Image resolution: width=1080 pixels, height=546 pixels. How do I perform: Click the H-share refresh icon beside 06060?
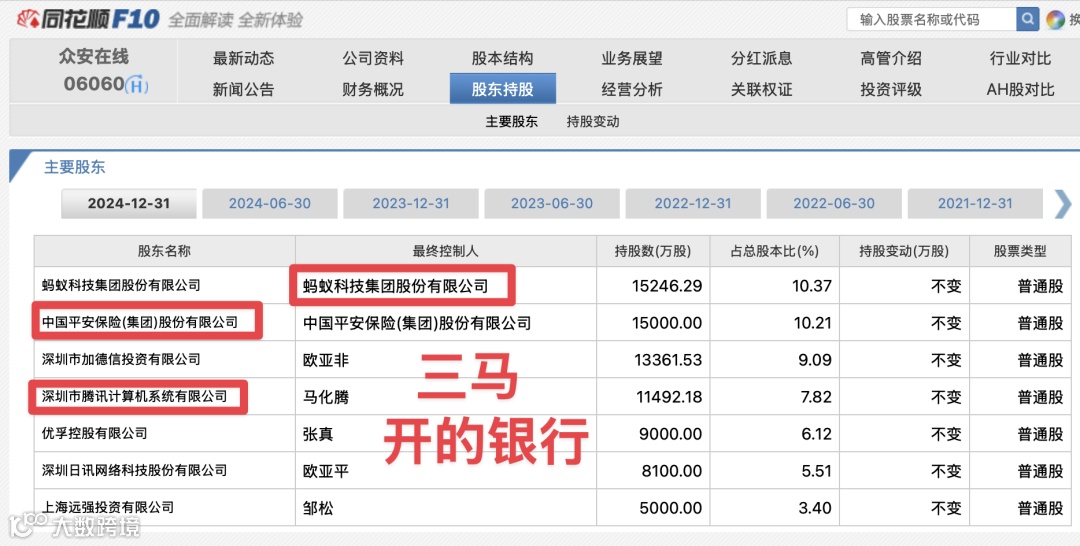[137, 85]
